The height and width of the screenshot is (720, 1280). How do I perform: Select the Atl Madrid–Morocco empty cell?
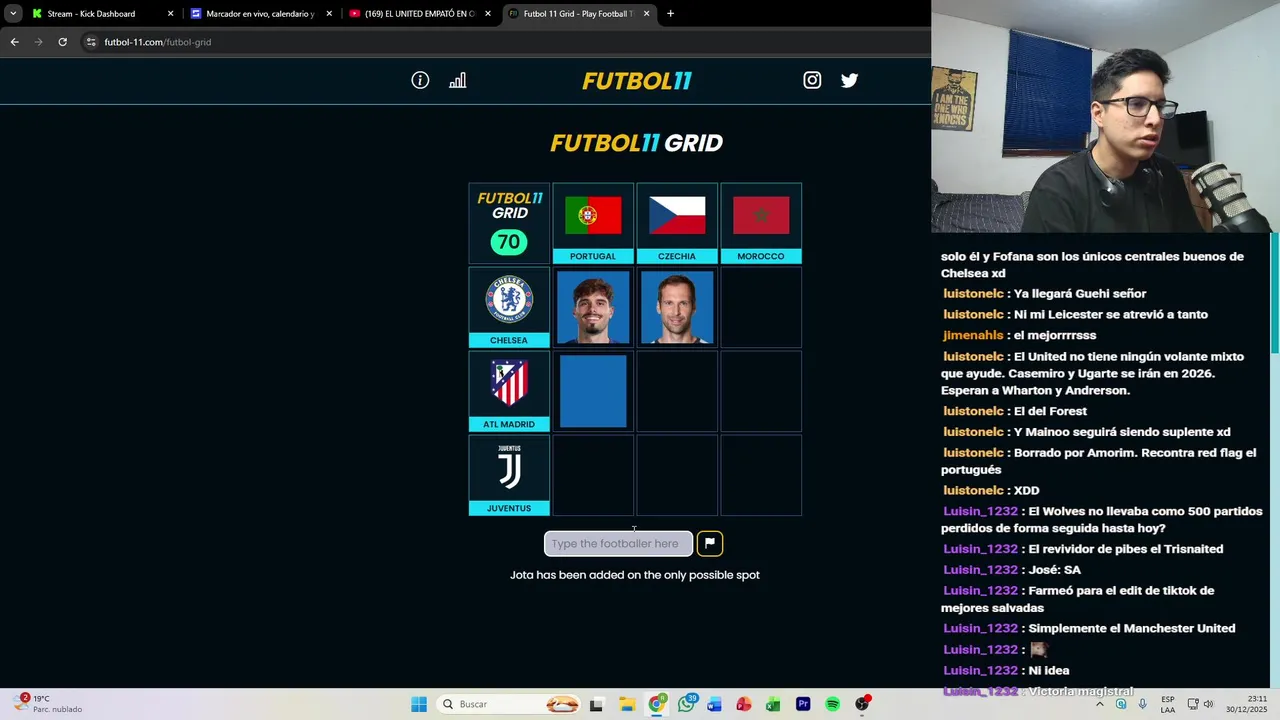coord(761,391)
